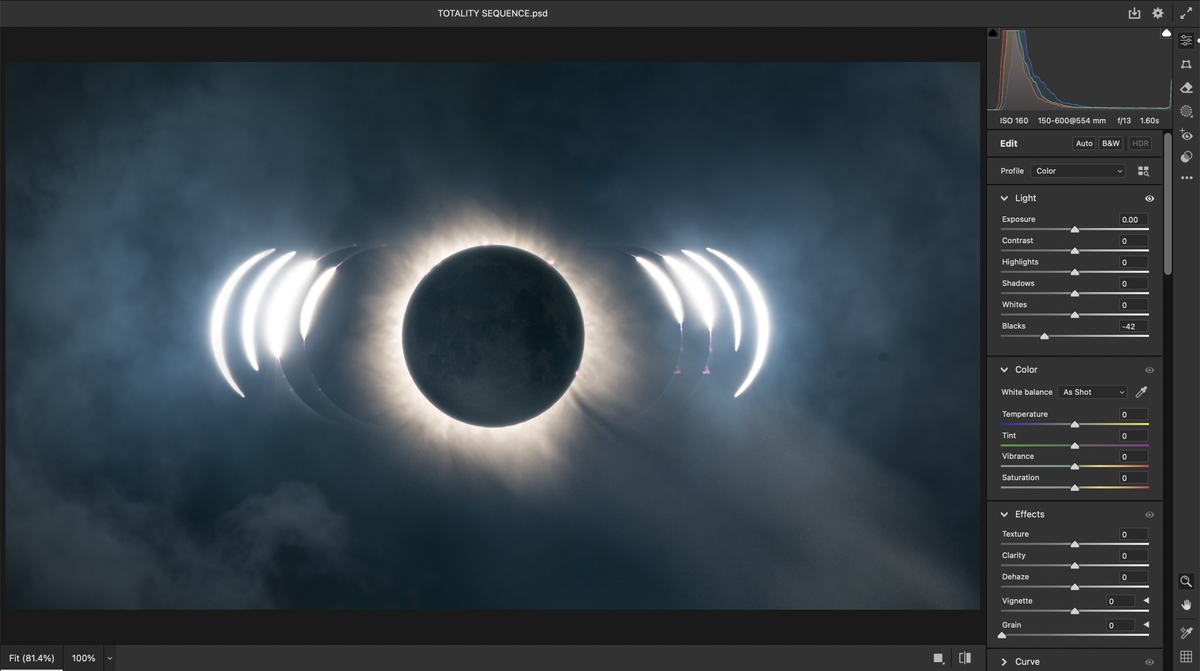Click the TOTALITY SEQUENCE.psd title
Image resolution: width=1200 pixels, height=671 pixels.
point(493,13)
